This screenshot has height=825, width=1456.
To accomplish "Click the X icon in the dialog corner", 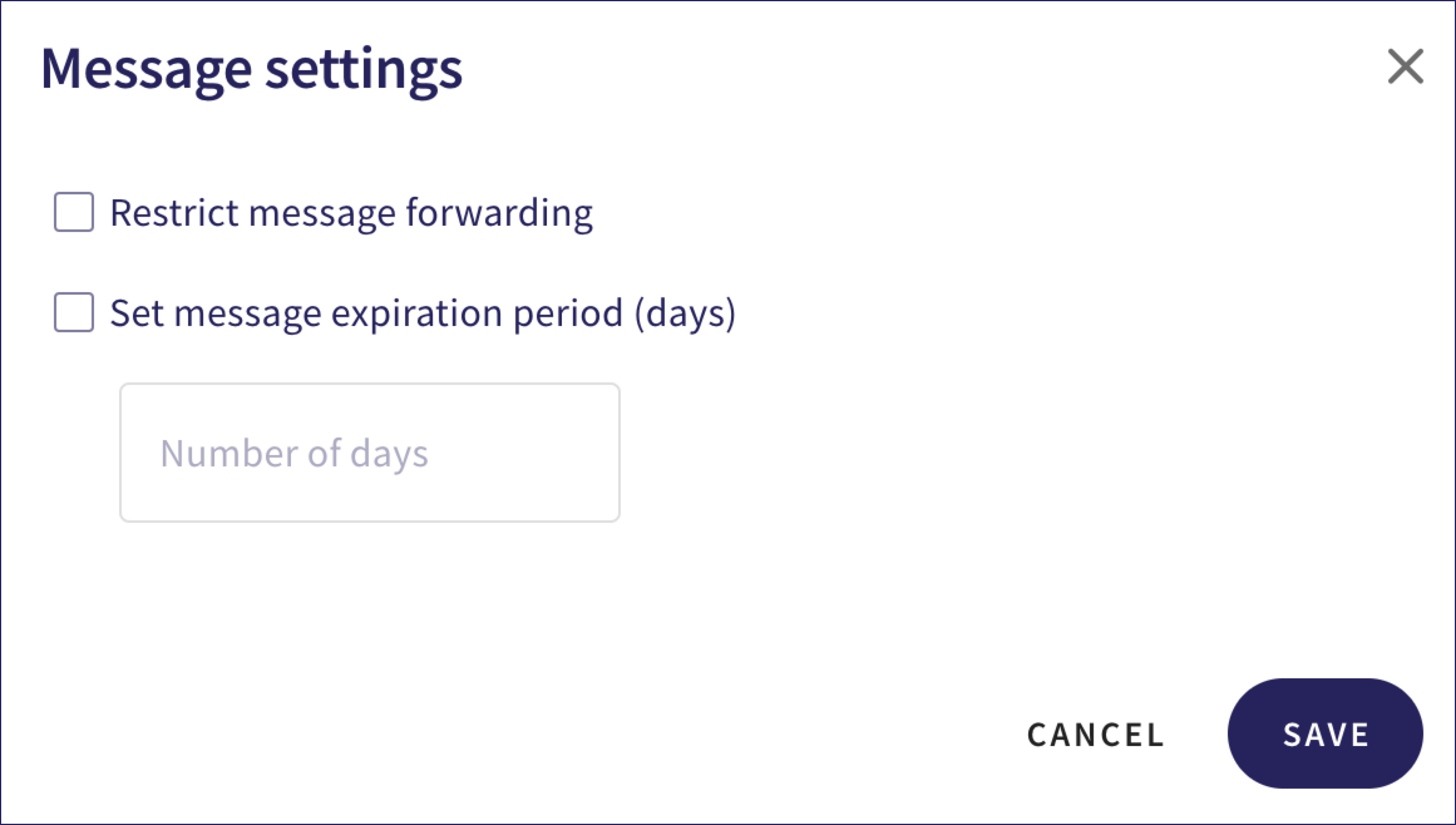I will [1405, 66].
